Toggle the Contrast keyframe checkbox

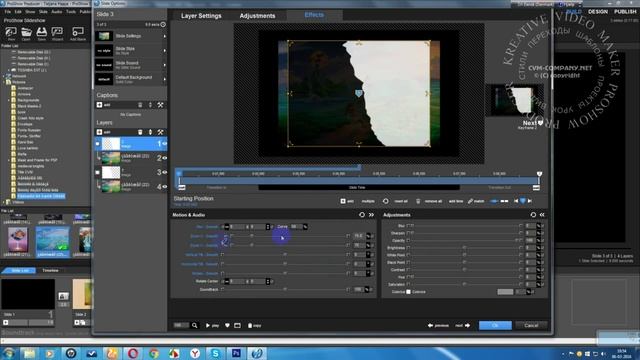[x=408, y=270]
